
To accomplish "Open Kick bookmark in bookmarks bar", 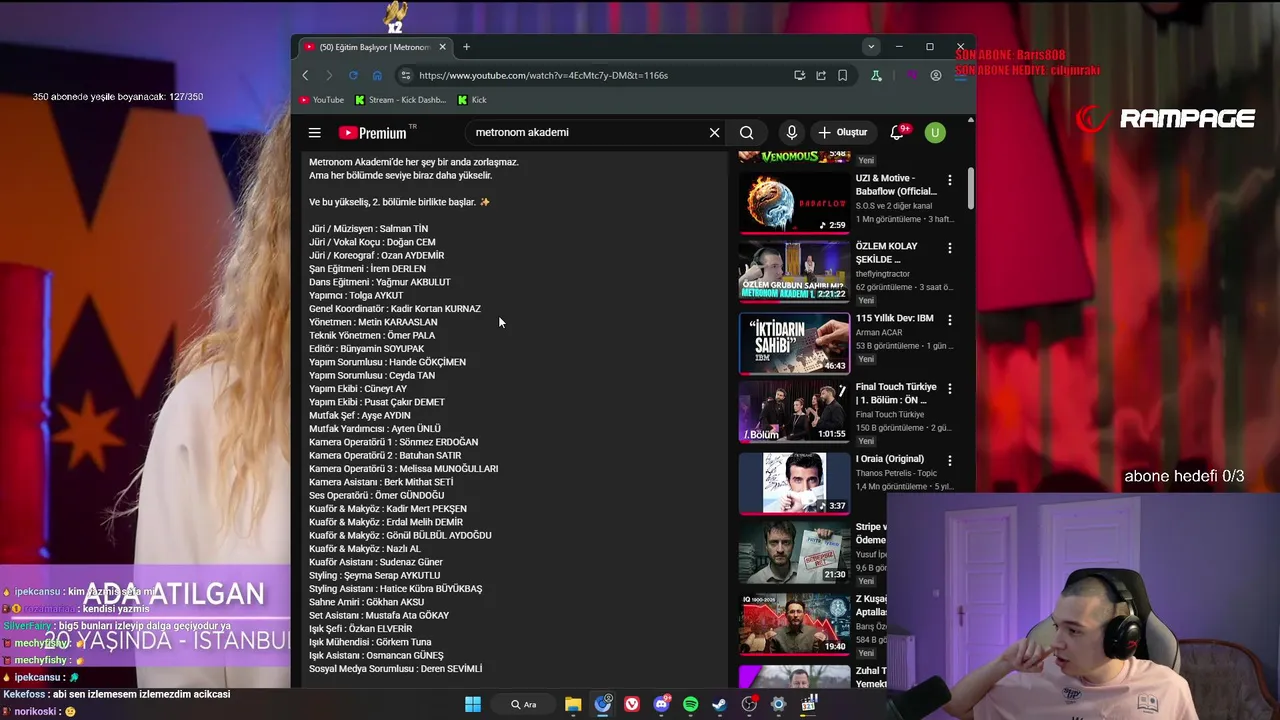I will click(472, 100).
